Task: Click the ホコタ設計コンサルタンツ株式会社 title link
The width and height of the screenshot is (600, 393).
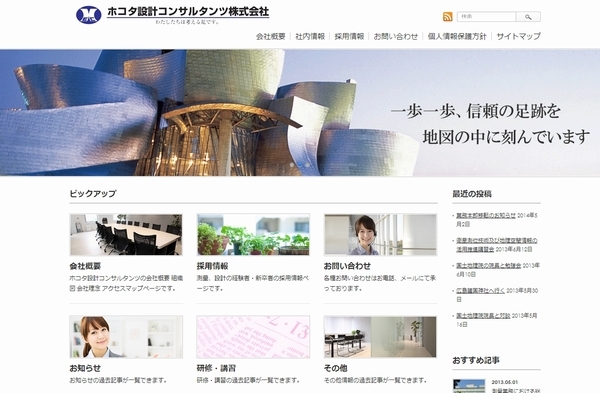Action: click(188, 11)
